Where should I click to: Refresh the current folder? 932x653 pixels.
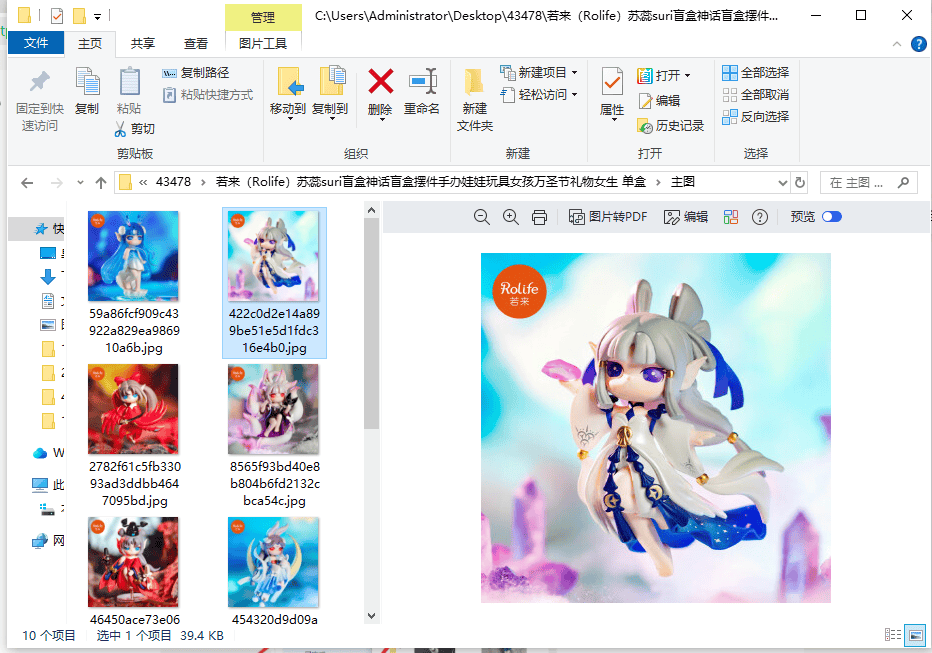(x=800, y=182)
